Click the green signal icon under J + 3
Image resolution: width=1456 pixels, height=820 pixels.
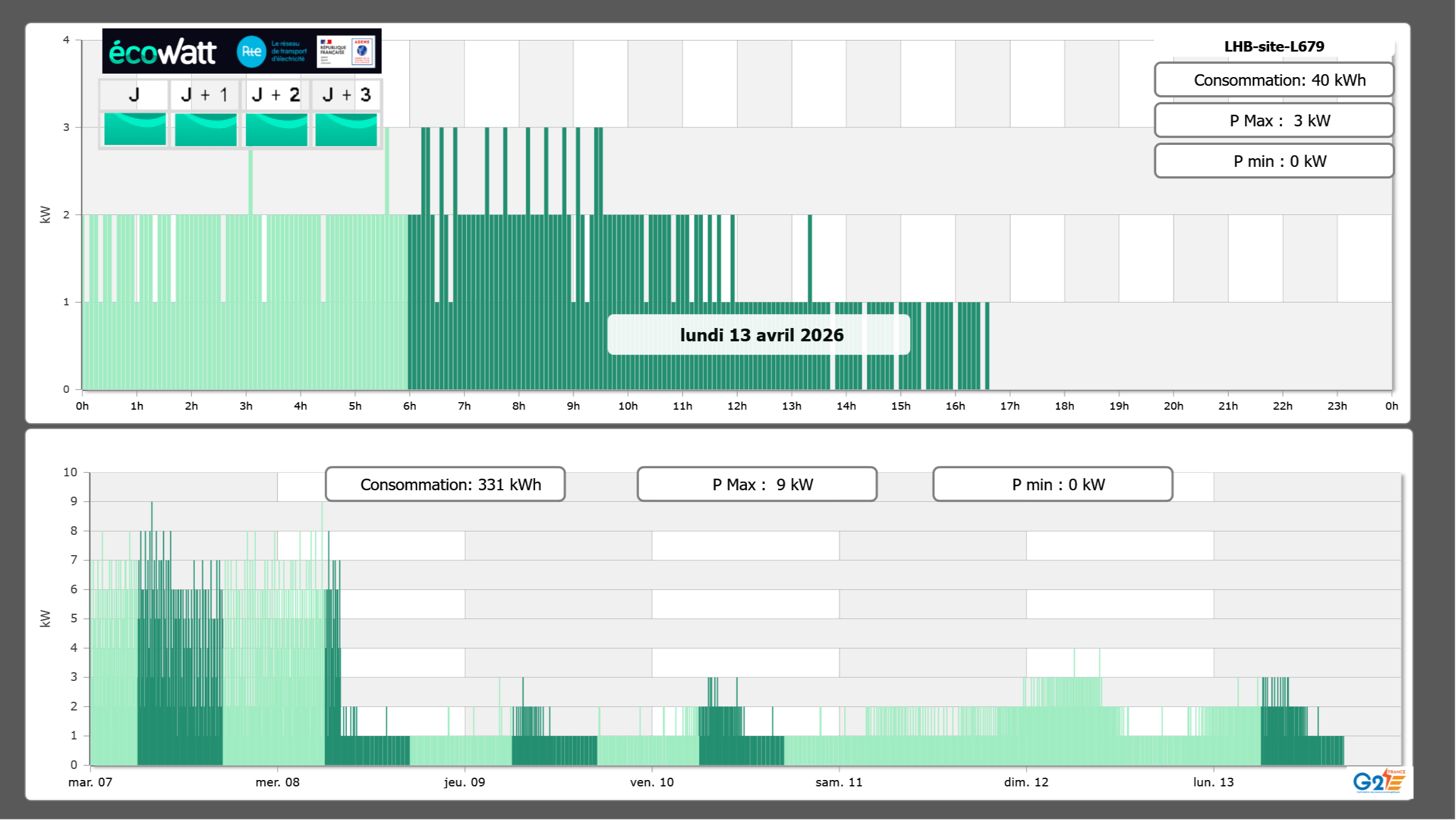(346, 129)
